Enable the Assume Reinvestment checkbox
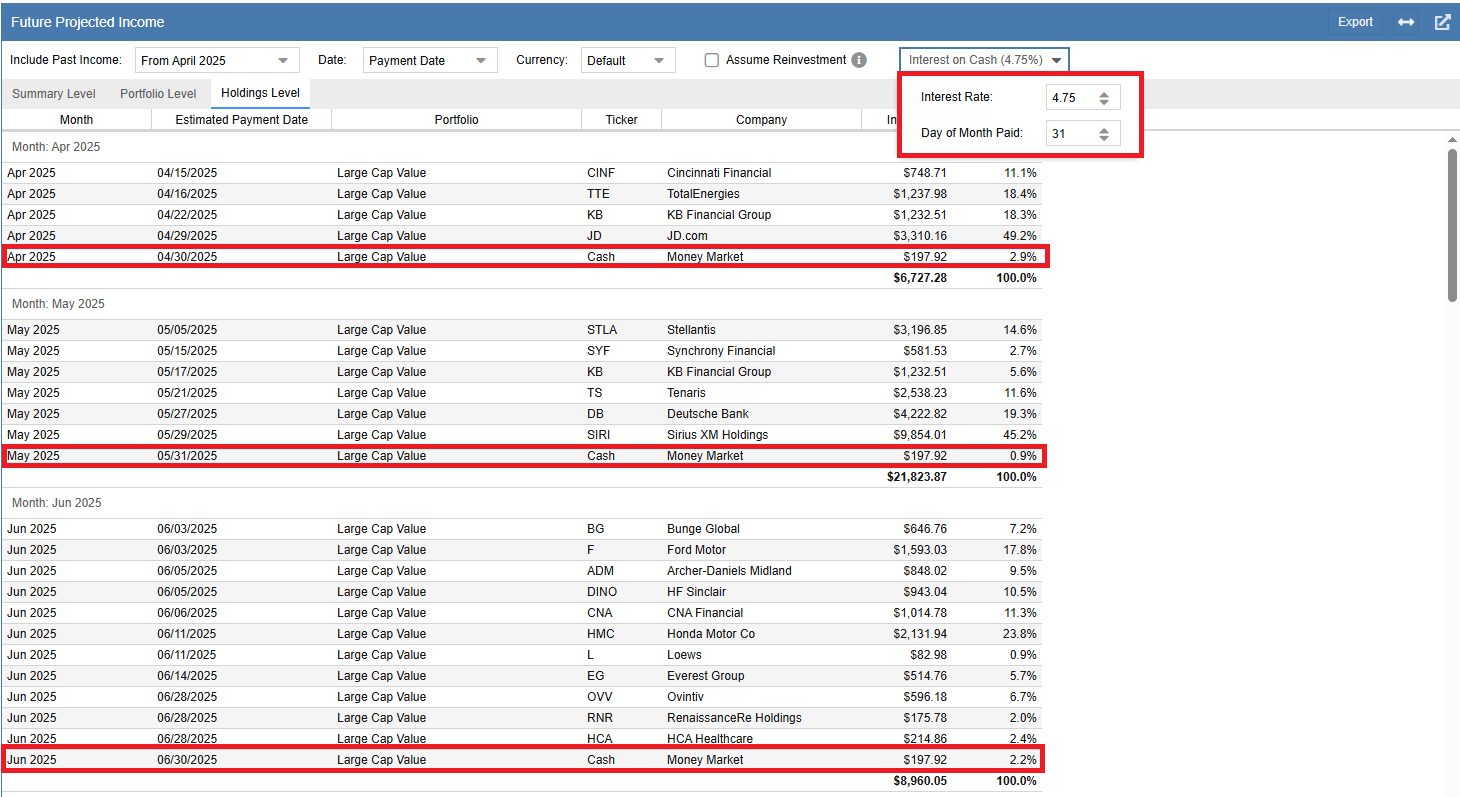Viewport: 1460px width, 797px height. (x=712, y=60)
